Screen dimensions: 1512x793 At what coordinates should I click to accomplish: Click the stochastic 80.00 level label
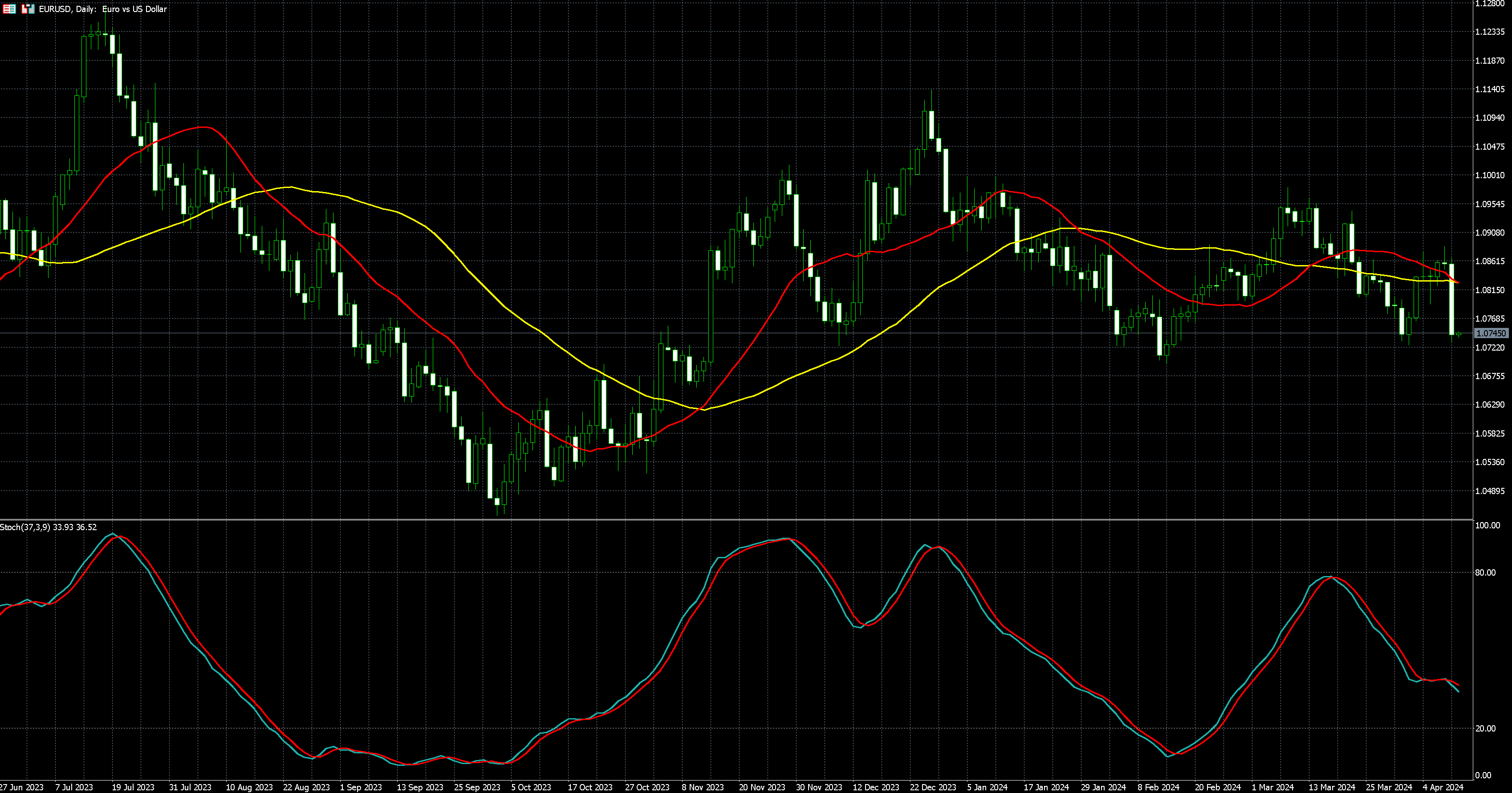tap(1485, 573)
